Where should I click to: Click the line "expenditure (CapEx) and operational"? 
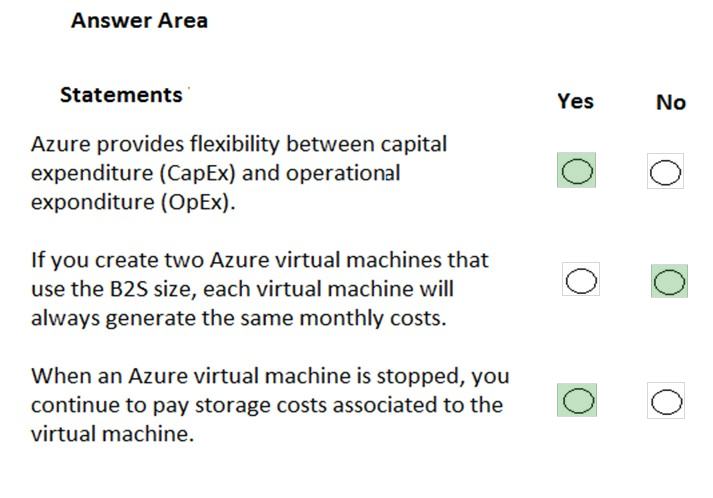[x=215, y=173]
